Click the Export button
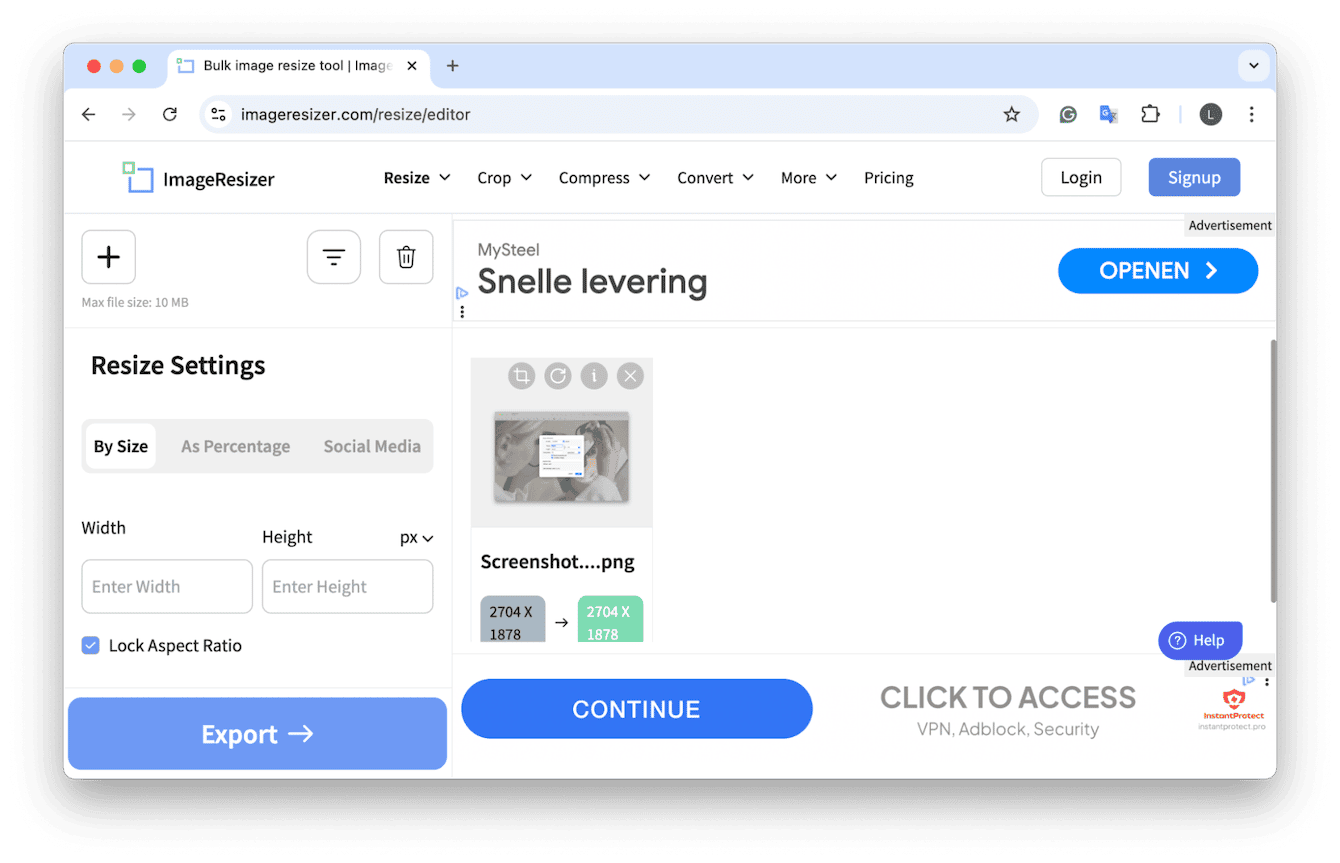1340x863 pixels. coord(256,733)
